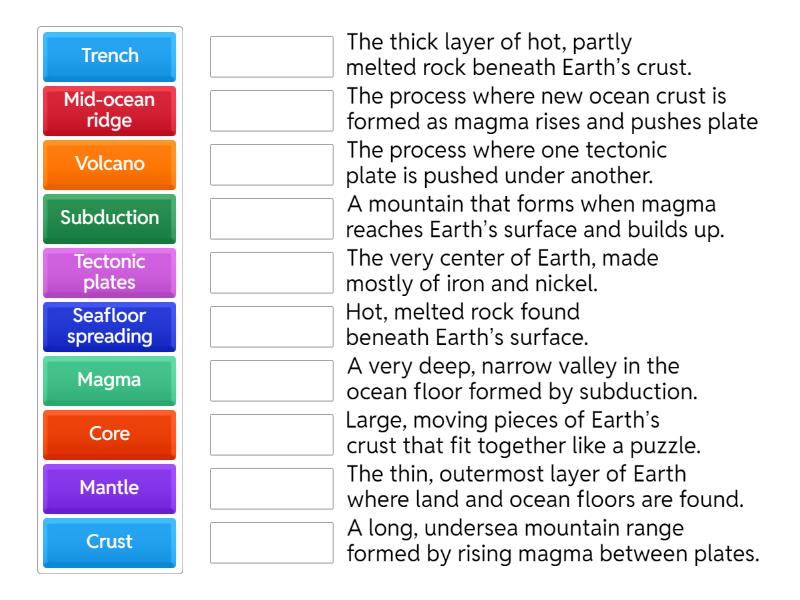This screenshot has height=600, width=800.
Task: Click empty slot for plate pushed under another
Action: click(271, 165)
